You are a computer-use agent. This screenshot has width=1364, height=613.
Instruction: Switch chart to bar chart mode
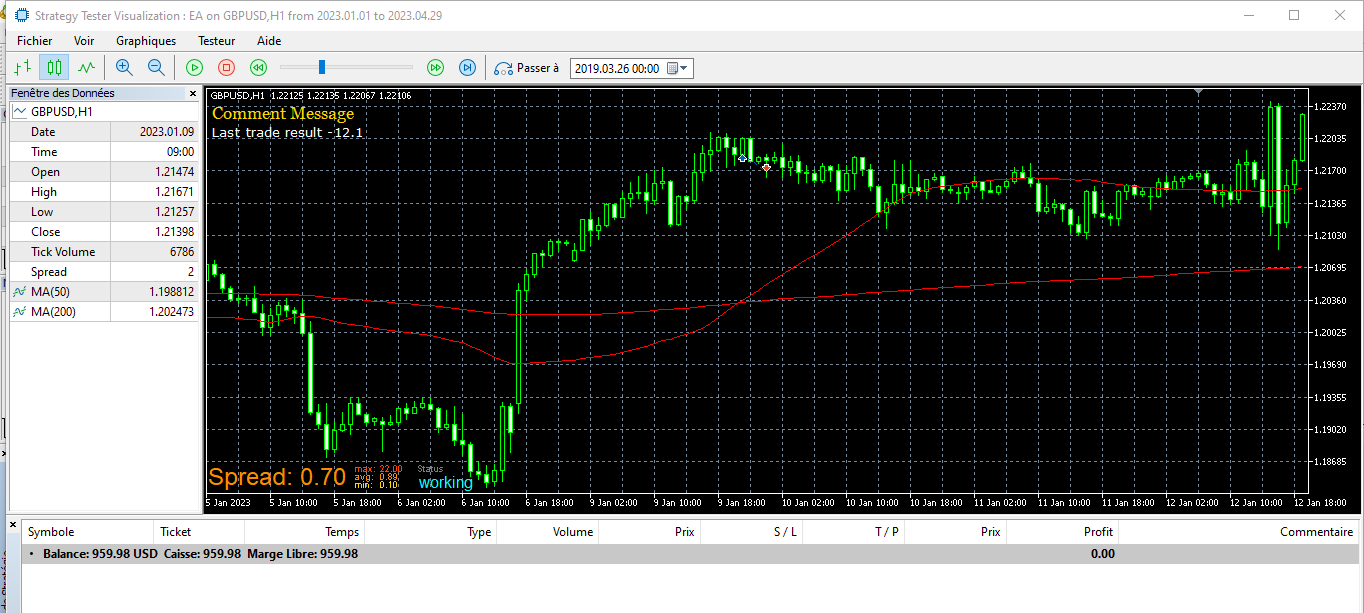point(23,68)
